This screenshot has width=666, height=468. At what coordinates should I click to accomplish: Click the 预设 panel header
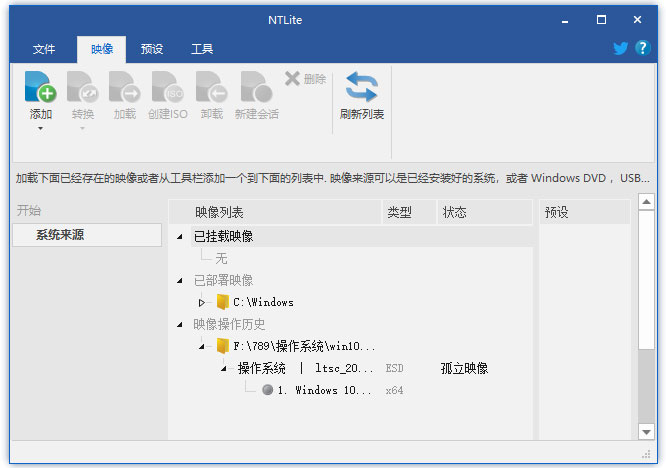pos(584,212)
